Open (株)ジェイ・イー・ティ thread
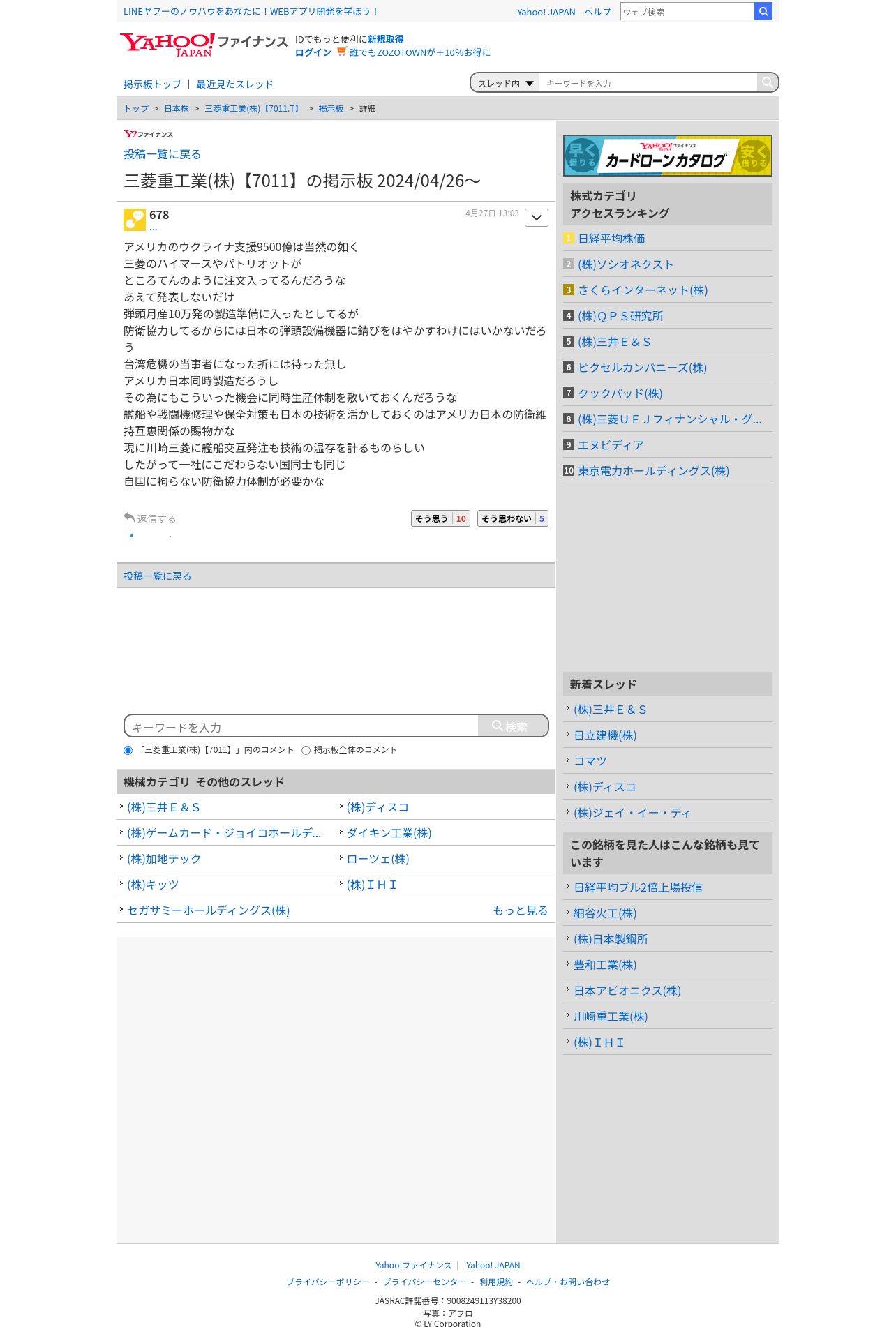896x1327 pixels. pos(632,813)
